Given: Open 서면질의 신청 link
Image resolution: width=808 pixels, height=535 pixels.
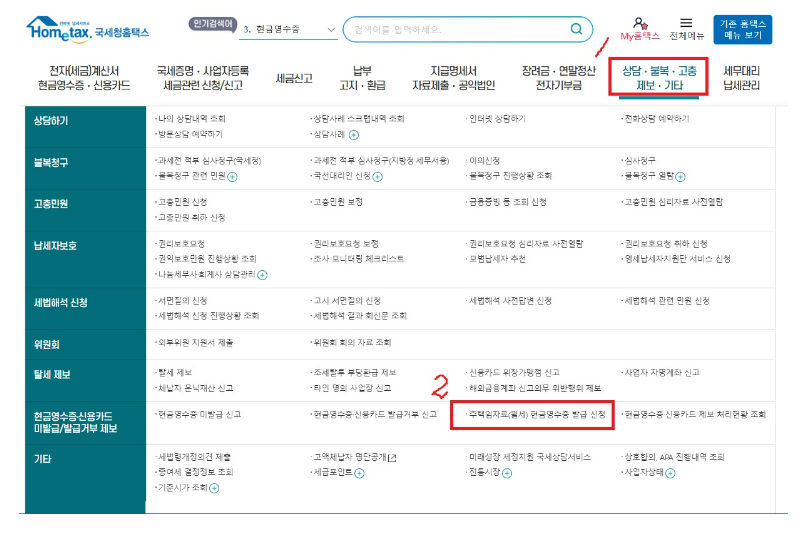Looking at the screenshot, I should tap(182, 301).
